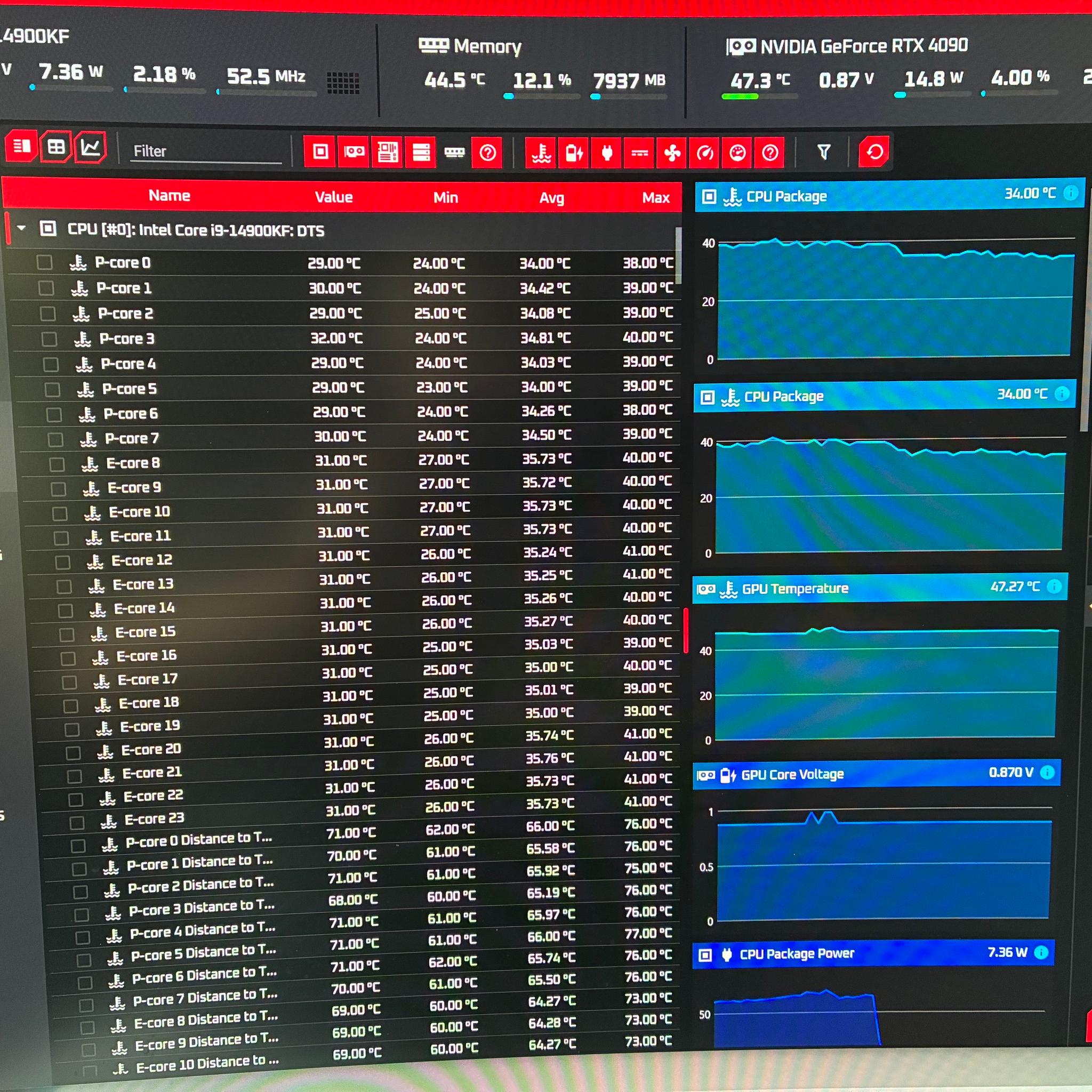Image resolution: width=1092 pixels, height=1092 pixels.
Task: Toggle the memory module filter icon
Action: 454,152
